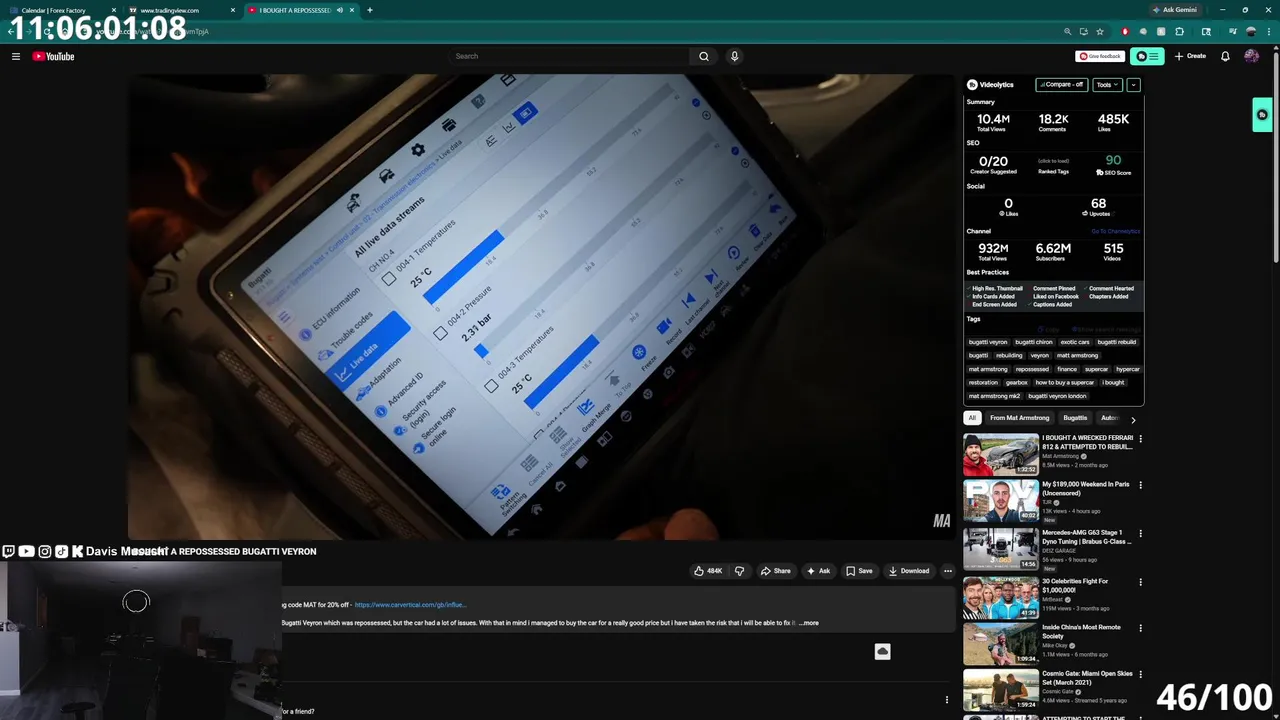This screenshot has height=720, width=1280.
Task: Load ranked tags via click to load
Action: click(x=1053, y=161)
